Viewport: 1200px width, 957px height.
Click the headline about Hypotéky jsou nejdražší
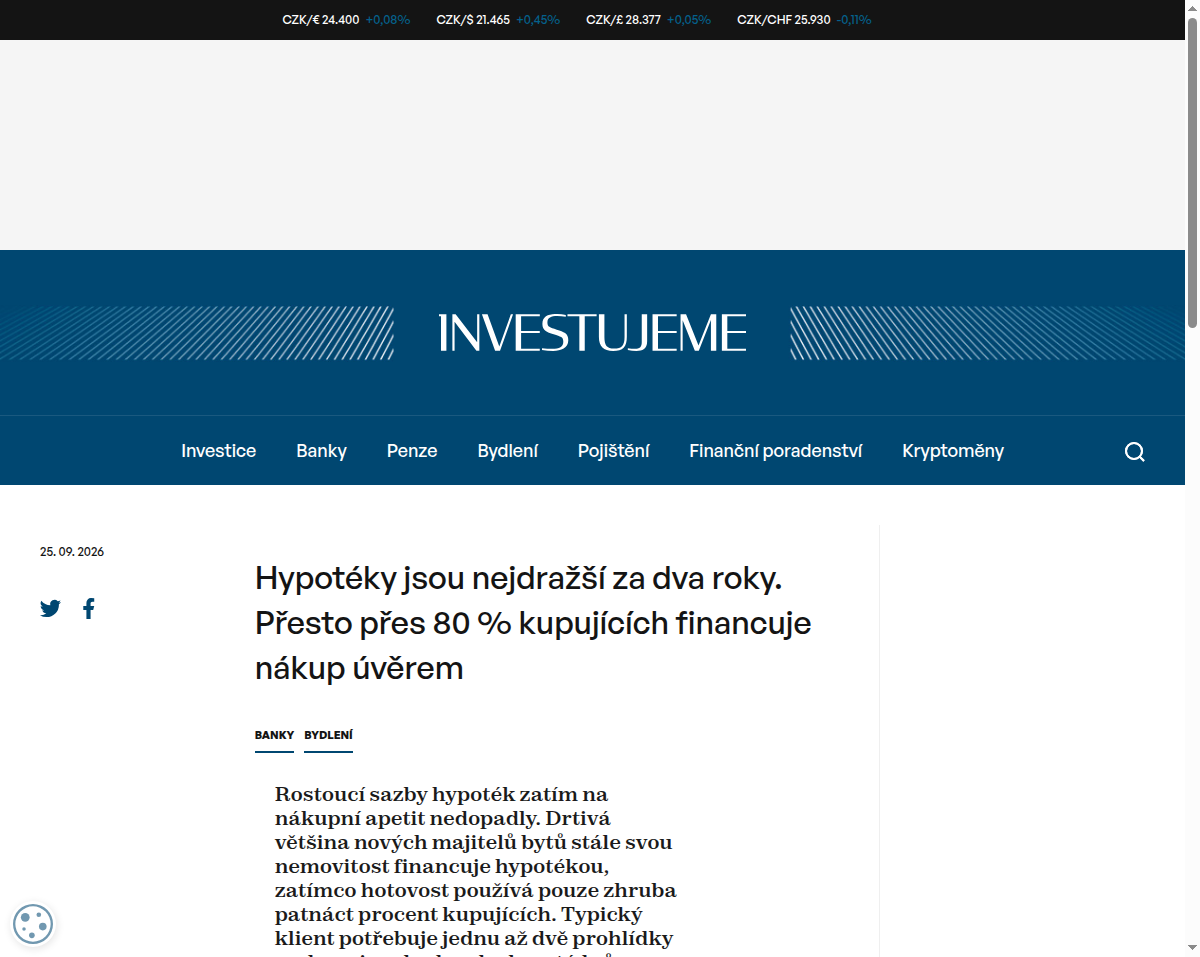pos(533,622)
